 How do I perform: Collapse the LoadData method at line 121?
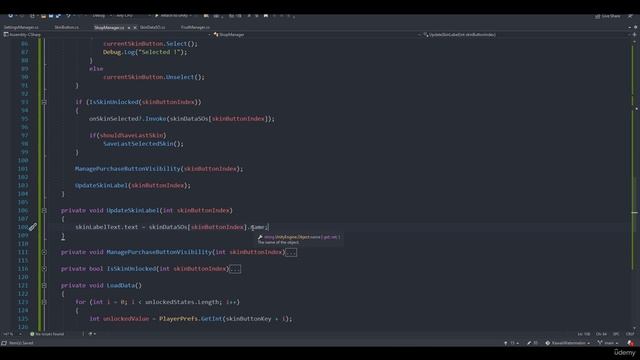click(x=44, y=286)
